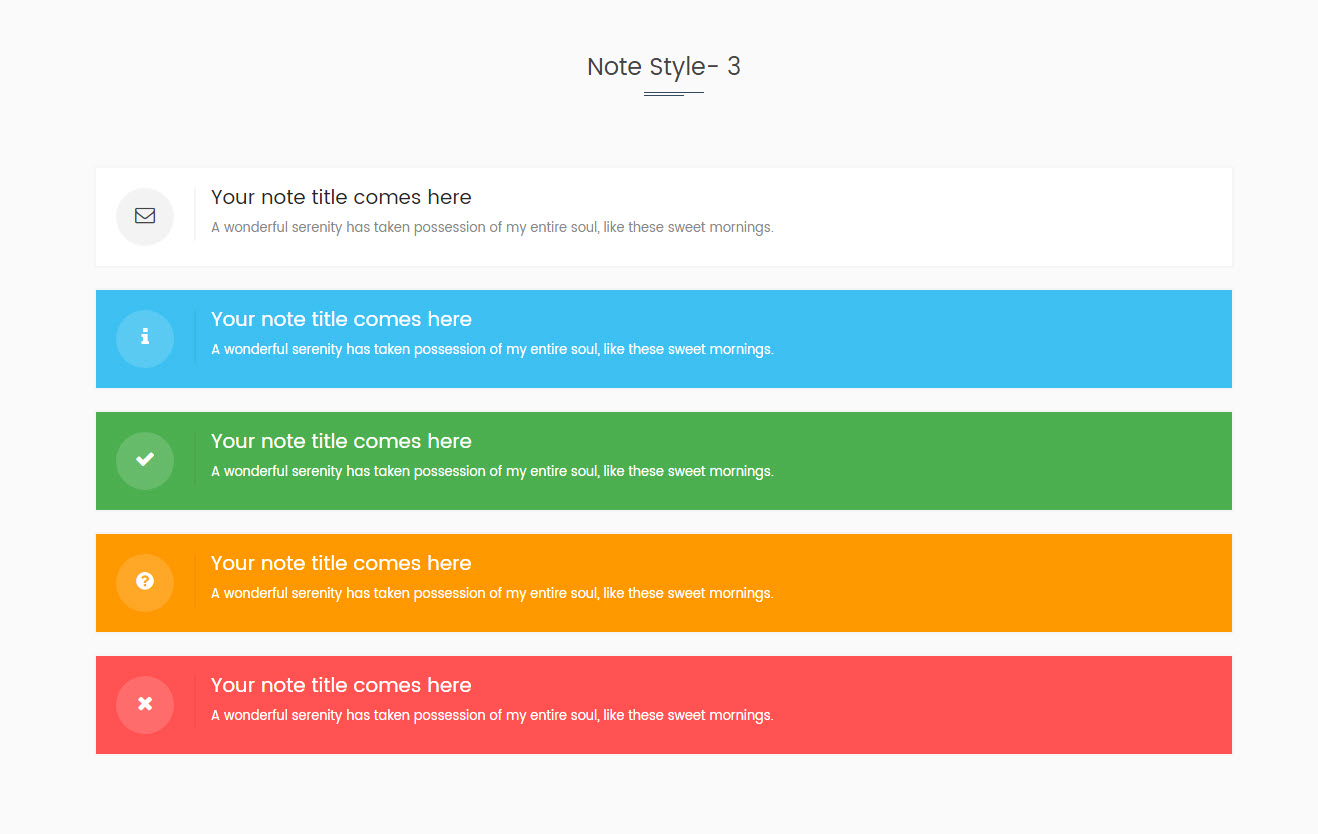Click the decorative underline beneath the heading
The image size is (1318, 834).
pyautogui.click(x=673, y=93)
